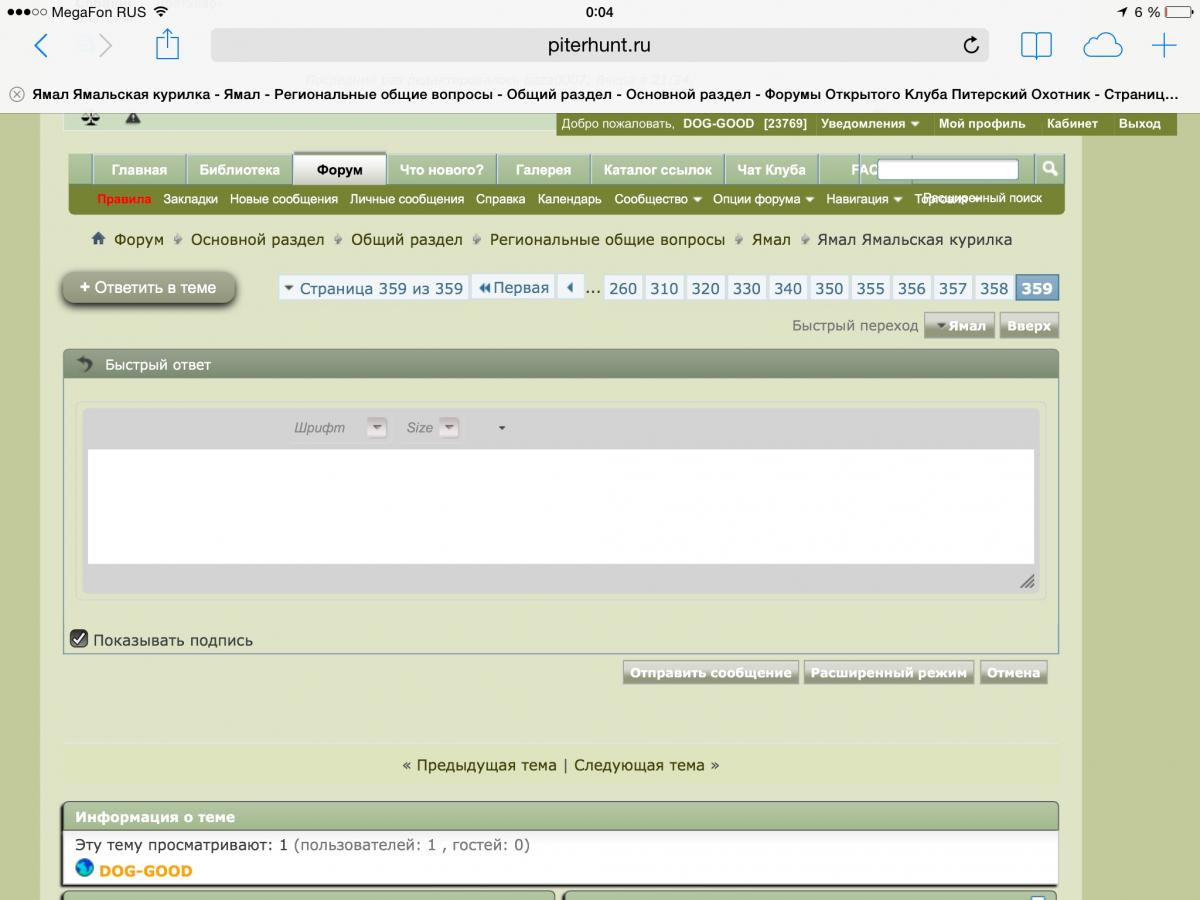Open the Библиотека tab
This screenshot has width=1200, height=900.
pyautogui.click(x=239, y=170)
